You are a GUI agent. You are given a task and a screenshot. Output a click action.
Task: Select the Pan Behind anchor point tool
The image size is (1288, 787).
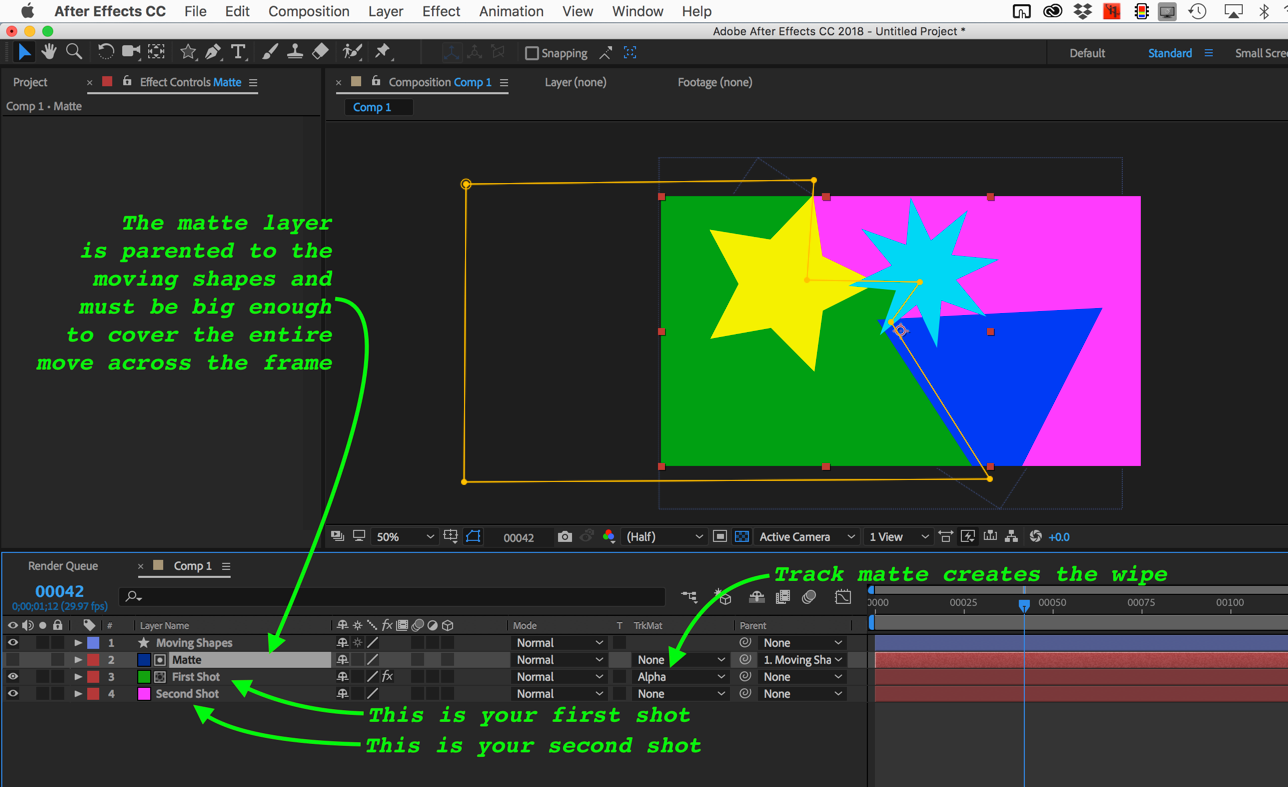click(157, 51)
